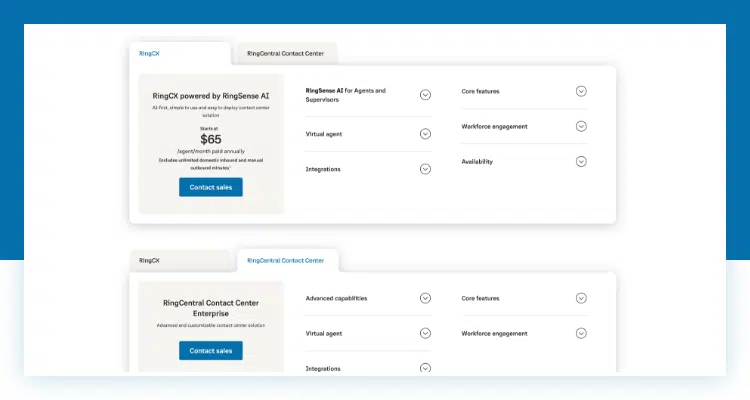Switch to RingCentral Contact Center tab in upper panel

(x=286, y=54)
